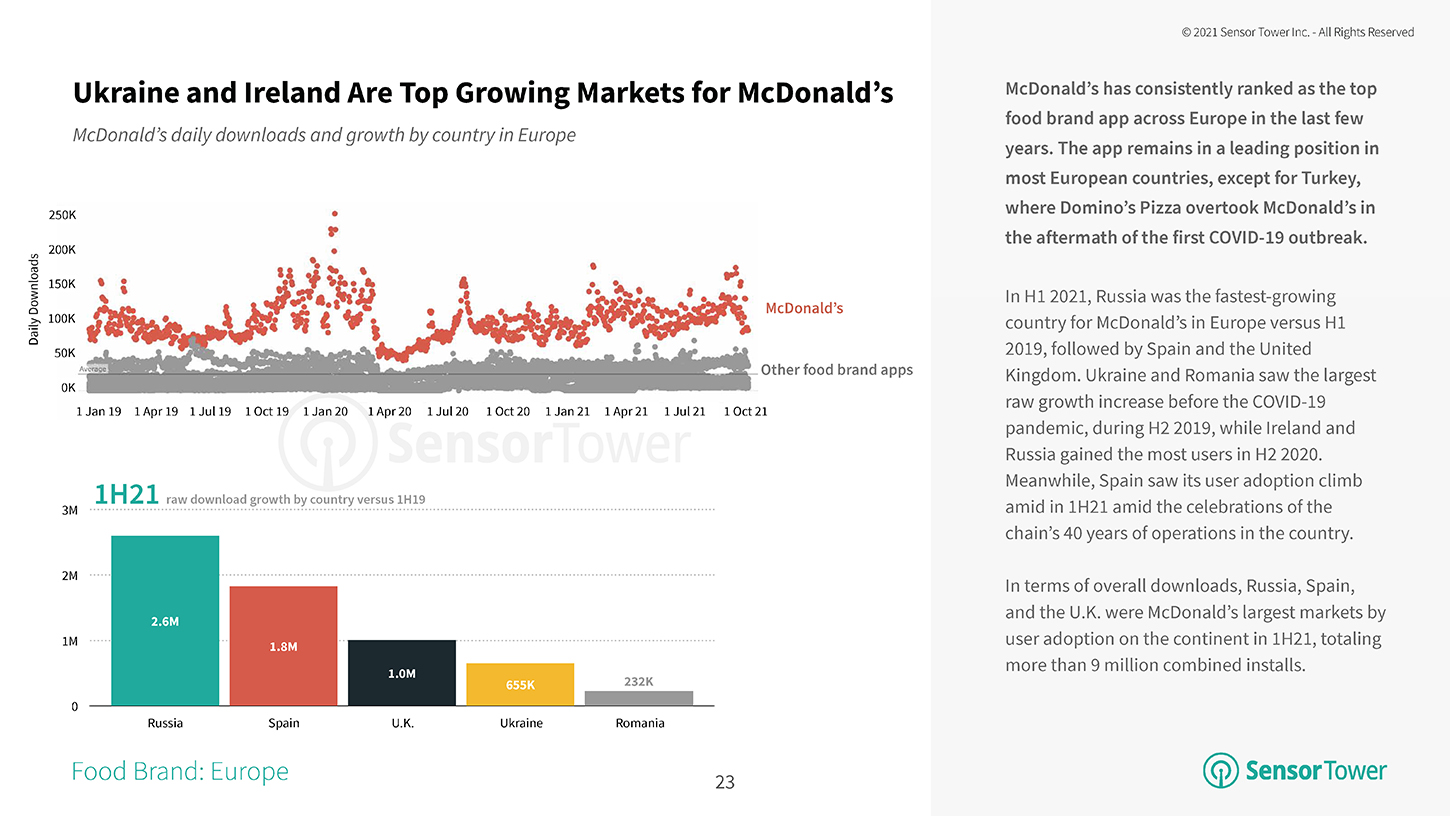Click the 1H21 heading above bar chart

point(125,494)
